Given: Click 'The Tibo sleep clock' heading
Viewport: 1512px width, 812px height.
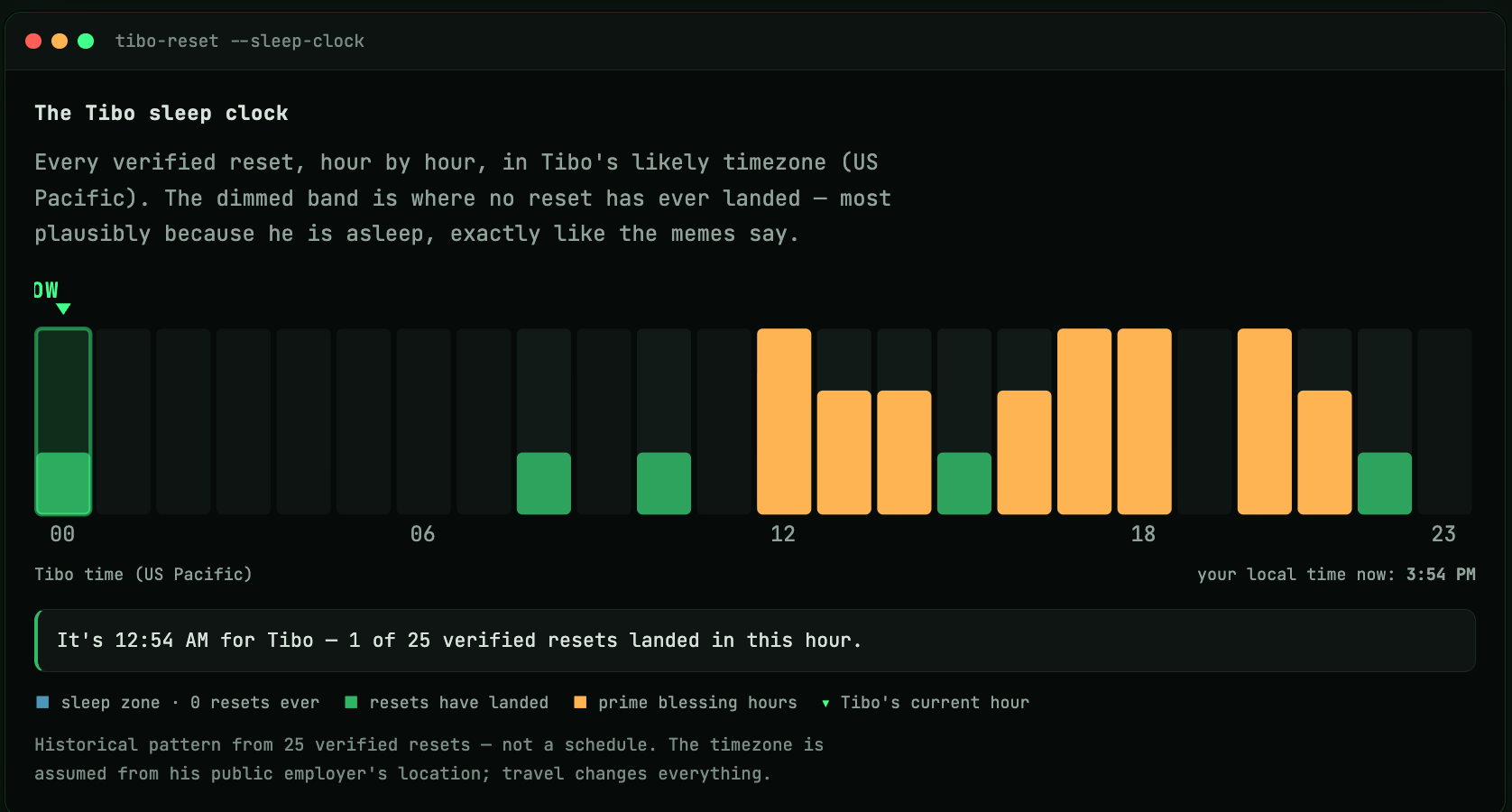Looking at the screenshot, I should 161,113.
